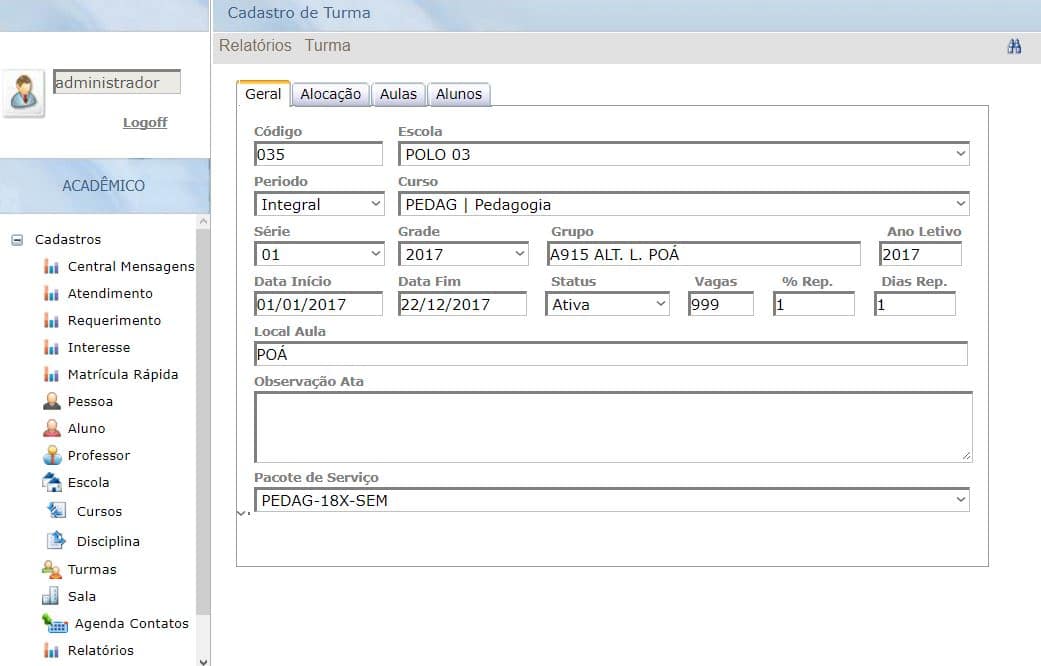Viewport: 1041px width, 666px height.
Task: Click the sidebar Relatórios chart icon
Action: point(51,651)
